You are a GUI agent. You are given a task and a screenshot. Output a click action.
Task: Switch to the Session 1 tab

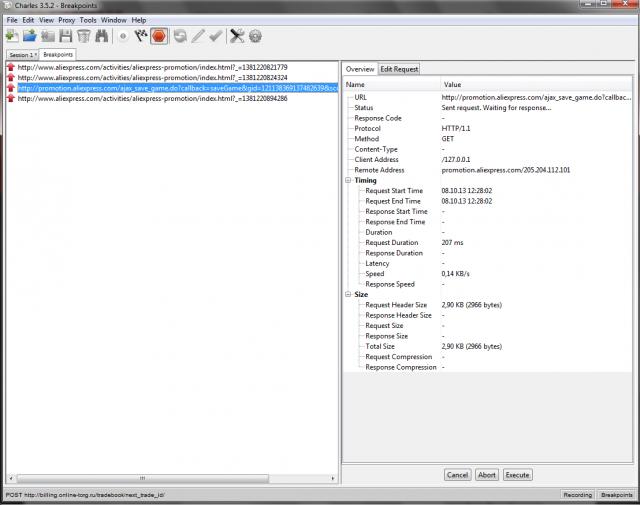pos(22,55)
